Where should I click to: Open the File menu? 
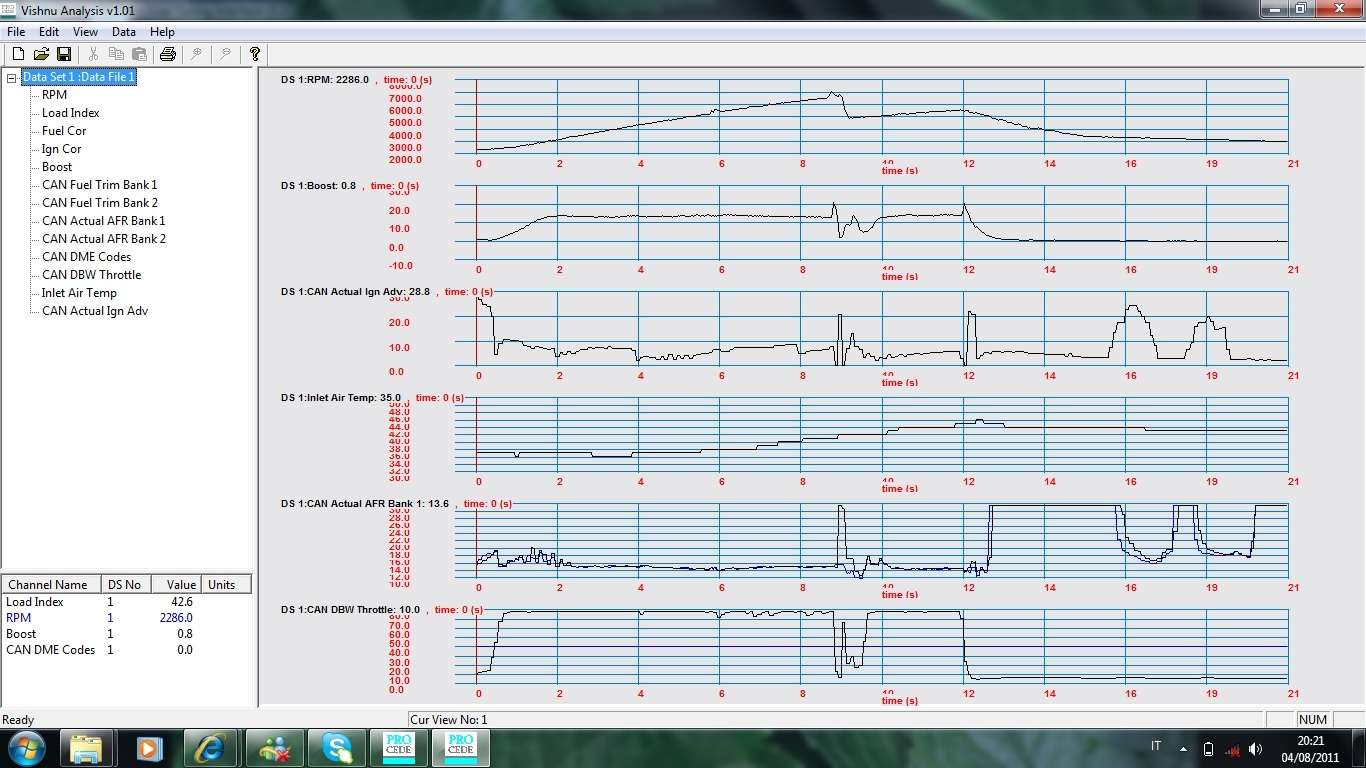(16, 32)
